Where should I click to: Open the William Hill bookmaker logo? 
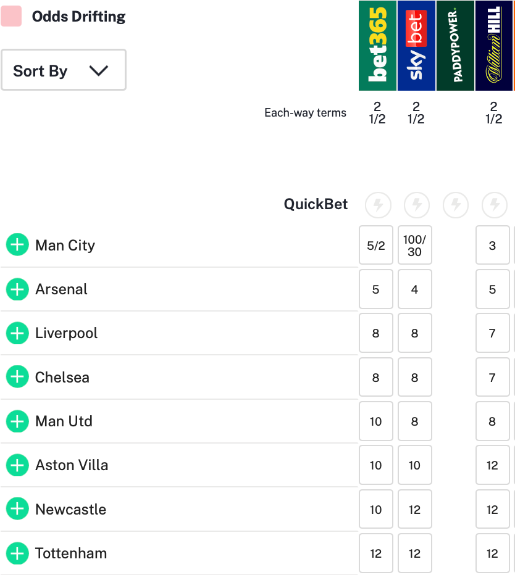(494, 45)
